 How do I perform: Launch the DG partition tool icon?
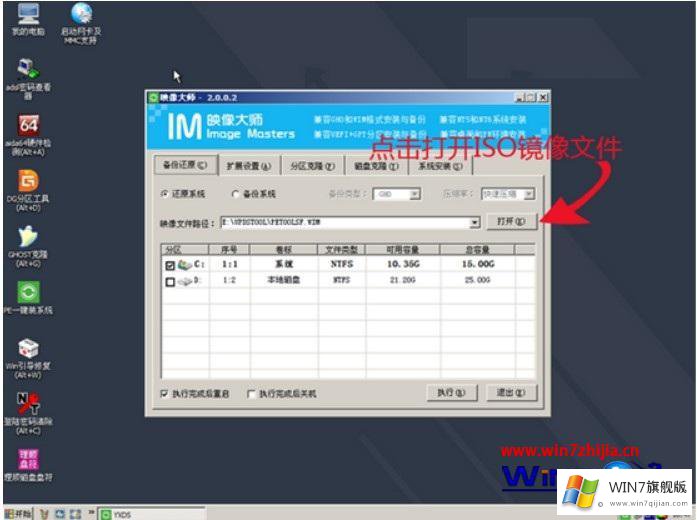coord(28,190)
